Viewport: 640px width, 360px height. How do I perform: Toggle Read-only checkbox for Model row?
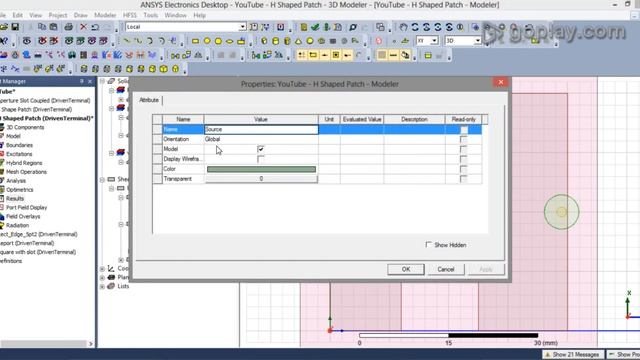[464, 149]
